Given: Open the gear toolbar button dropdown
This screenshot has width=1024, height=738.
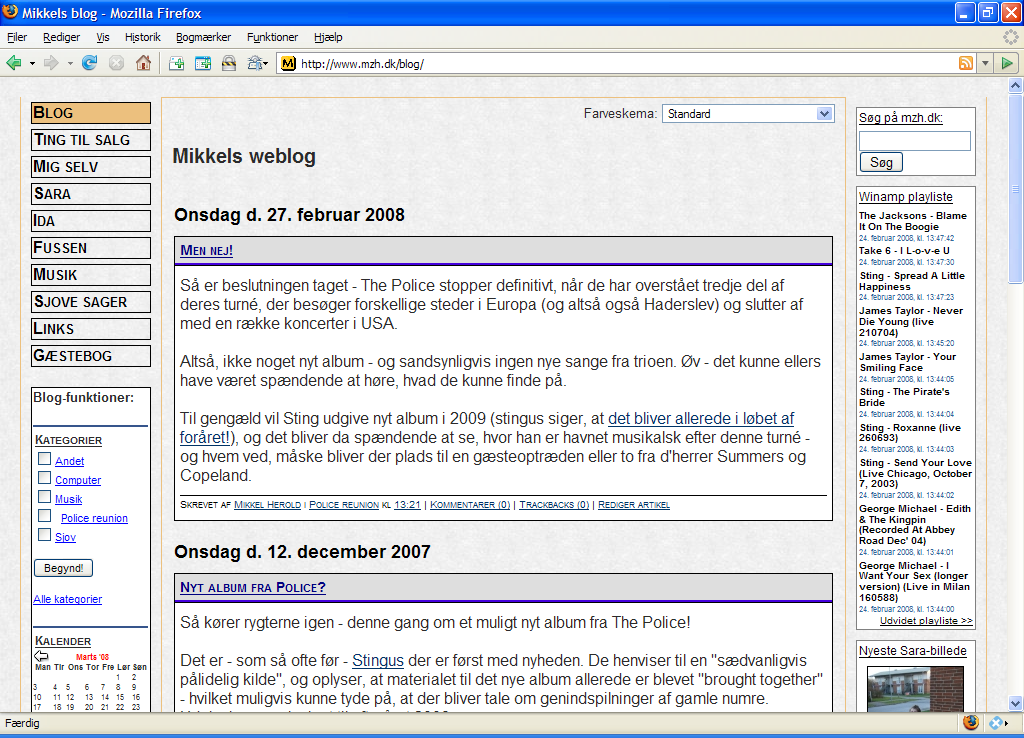Looking at the screenshot, I should click(265, 63).
